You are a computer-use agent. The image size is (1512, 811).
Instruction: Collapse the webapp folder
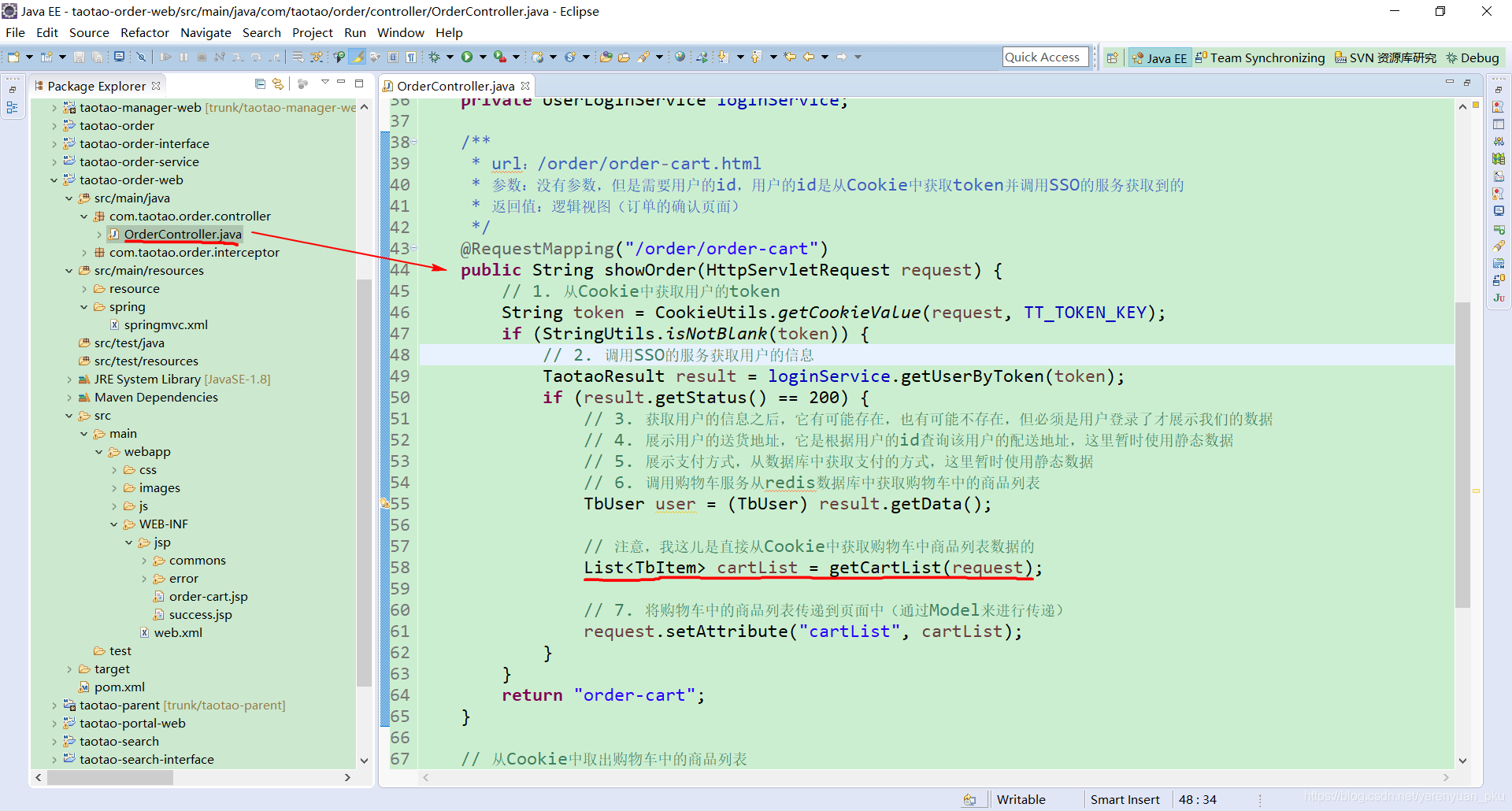98,452
